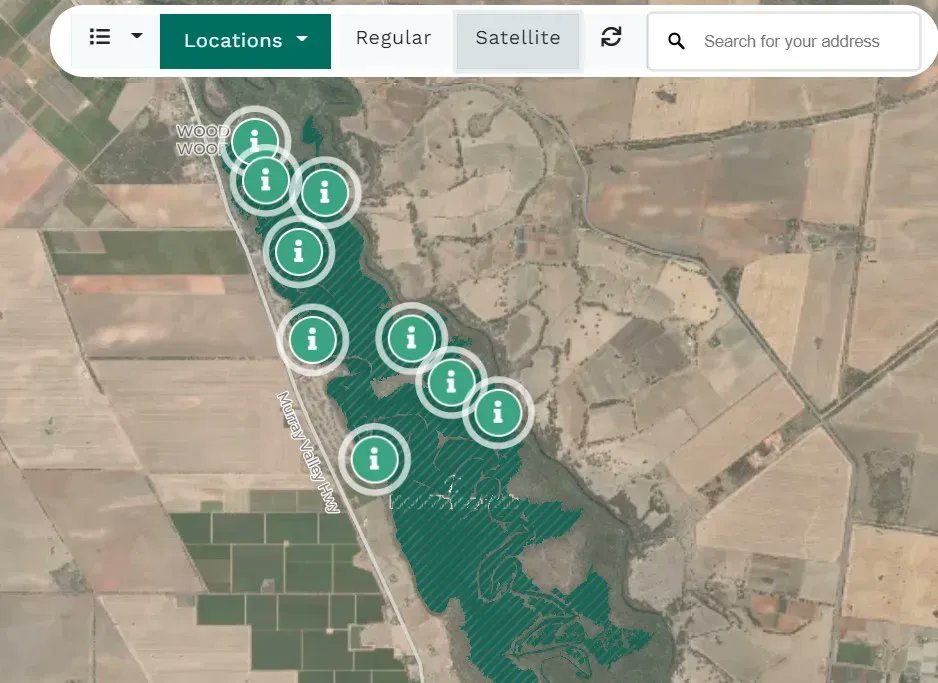This screenshot has width=938, height=683.
Task: Click the large info marker below the top cluster
Action: pos(299,252)
